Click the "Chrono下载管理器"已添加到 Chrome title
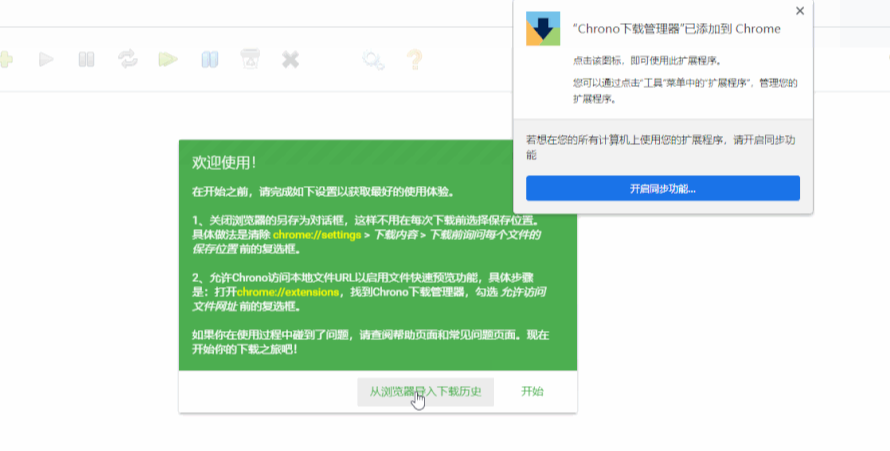 677,29
